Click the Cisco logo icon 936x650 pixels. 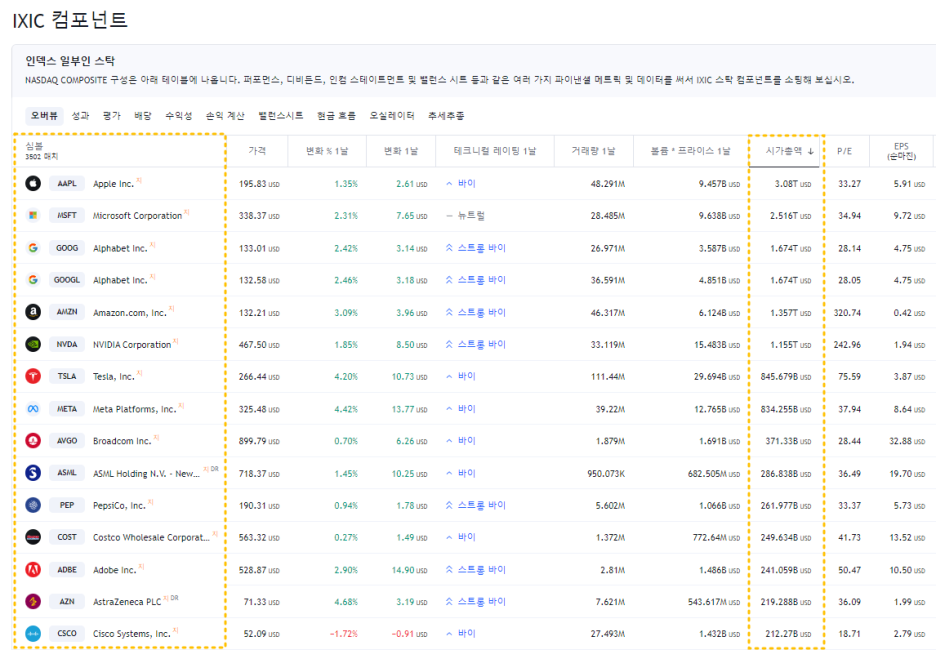(x=33, y=633)
